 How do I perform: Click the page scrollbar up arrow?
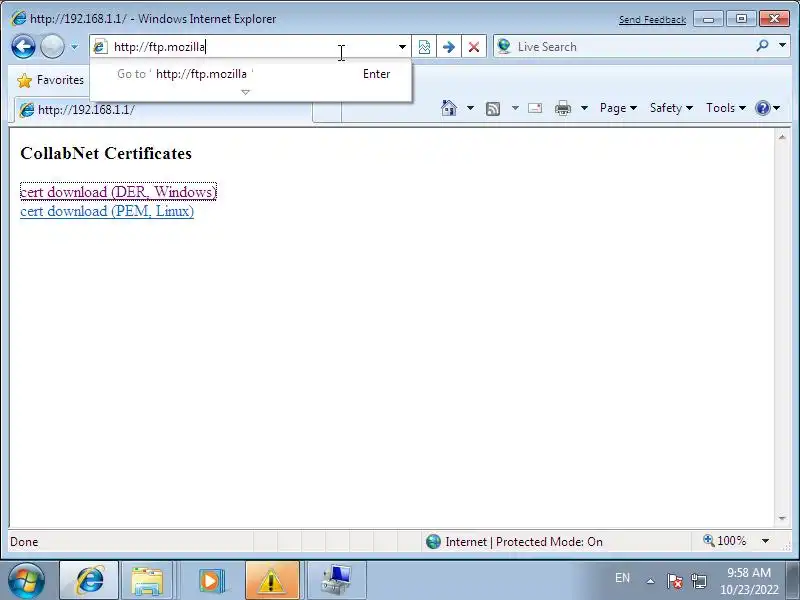tap(782, 137)
